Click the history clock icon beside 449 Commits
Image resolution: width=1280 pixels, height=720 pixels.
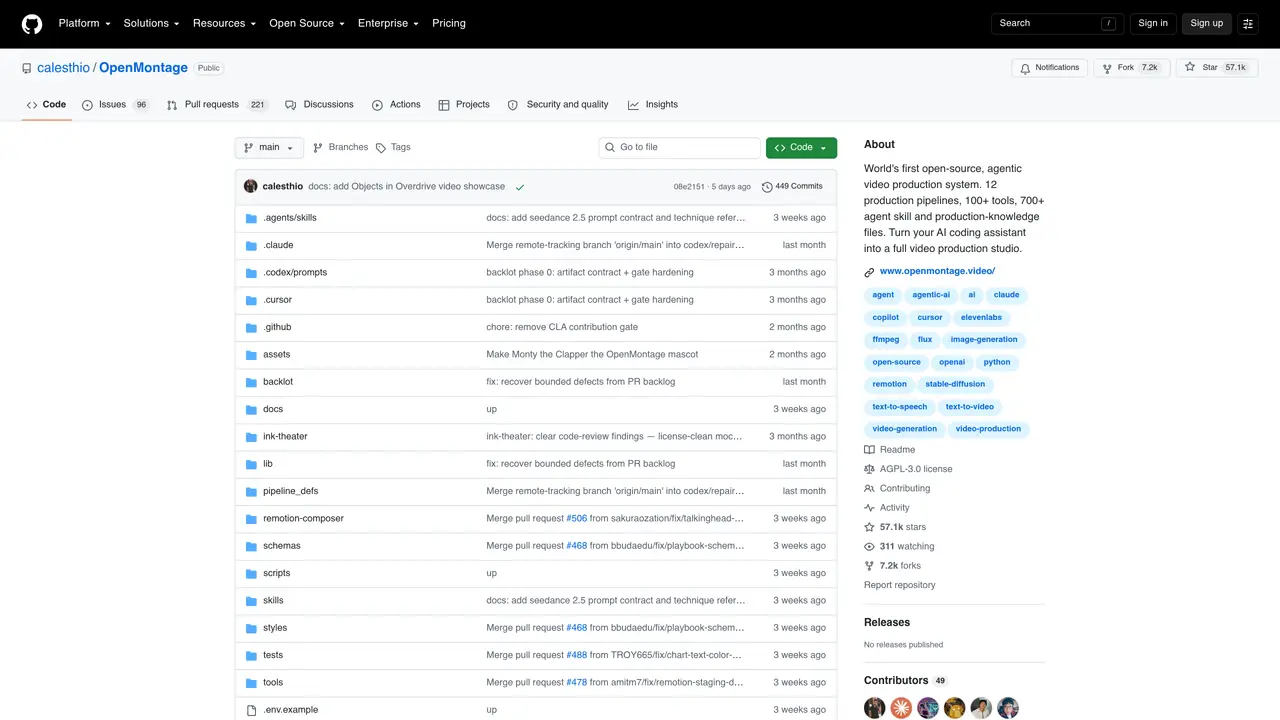[767, 187]
